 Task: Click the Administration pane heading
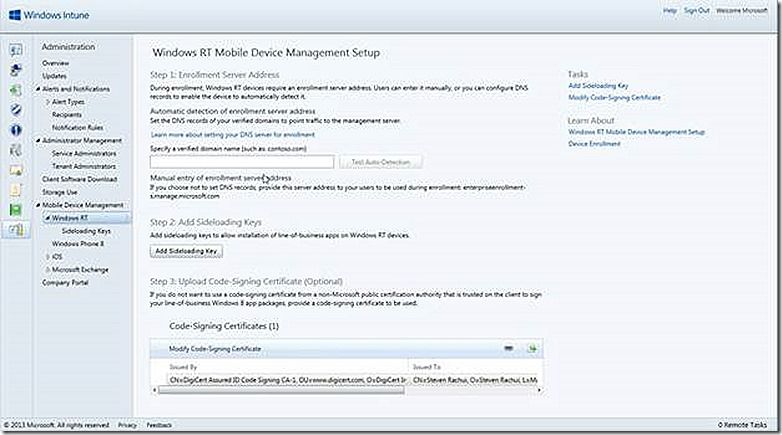pos(68,47)
